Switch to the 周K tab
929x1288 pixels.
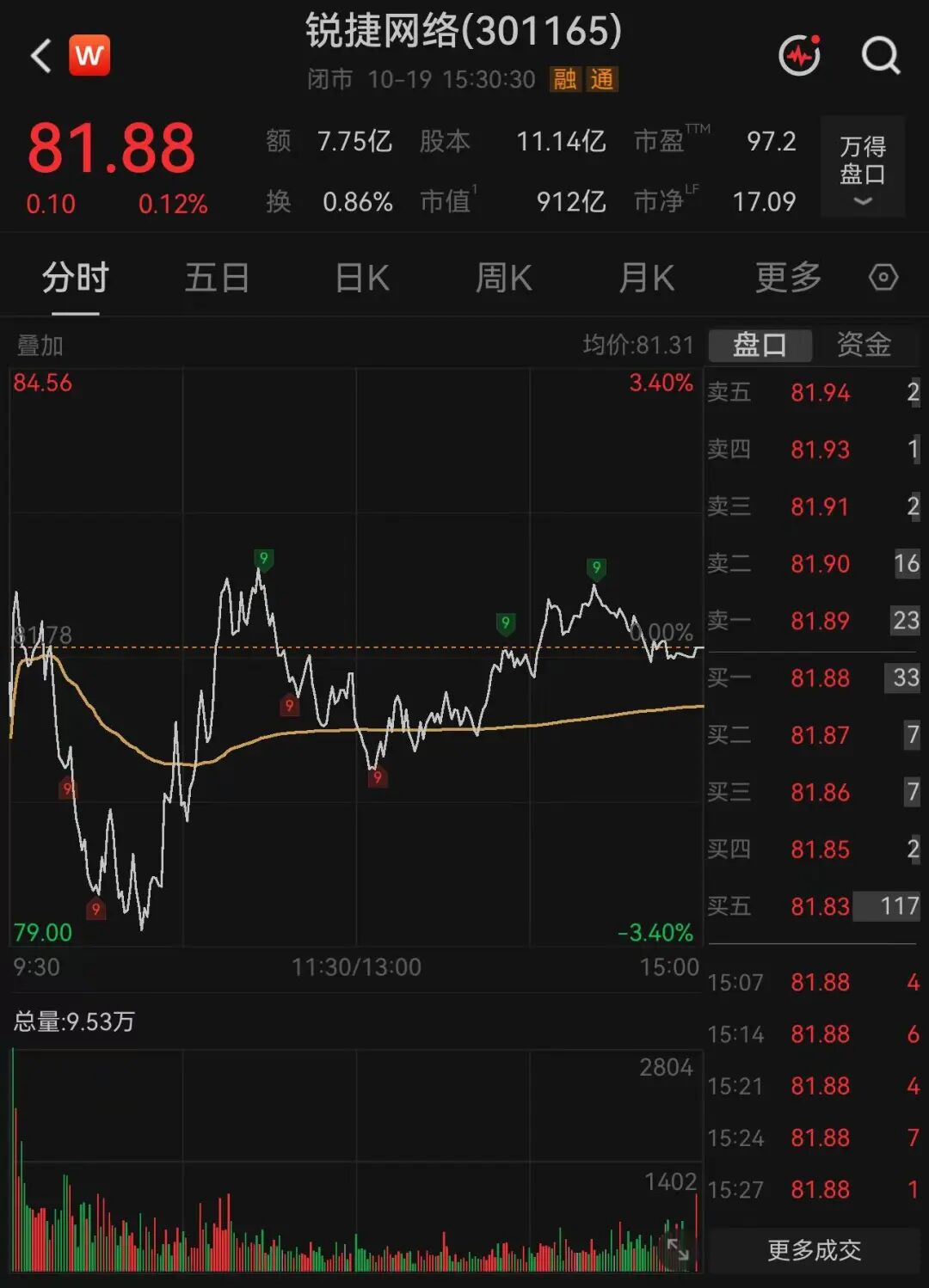[x=504, y=278]
